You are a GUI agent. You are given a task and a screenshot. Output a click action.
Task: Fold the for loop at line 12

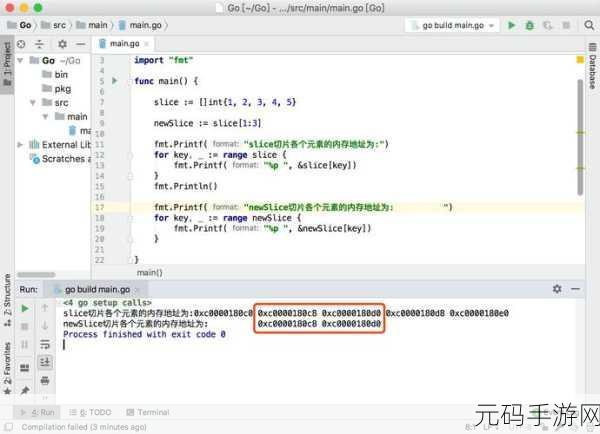point(130,155)
